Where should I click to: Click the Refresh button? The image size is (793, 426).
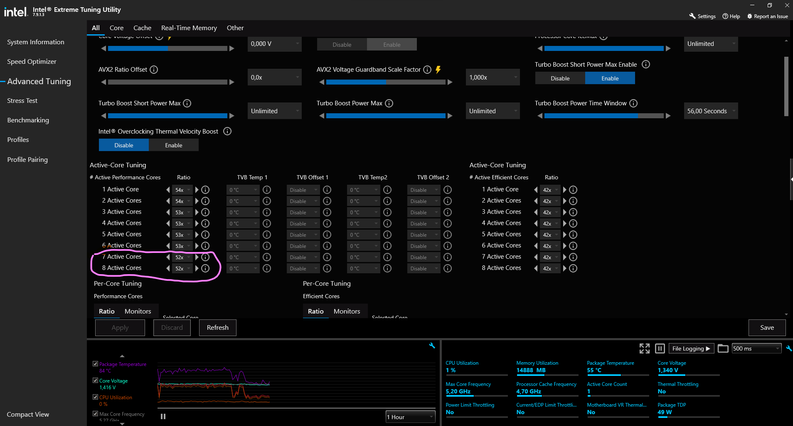point(217,327)
